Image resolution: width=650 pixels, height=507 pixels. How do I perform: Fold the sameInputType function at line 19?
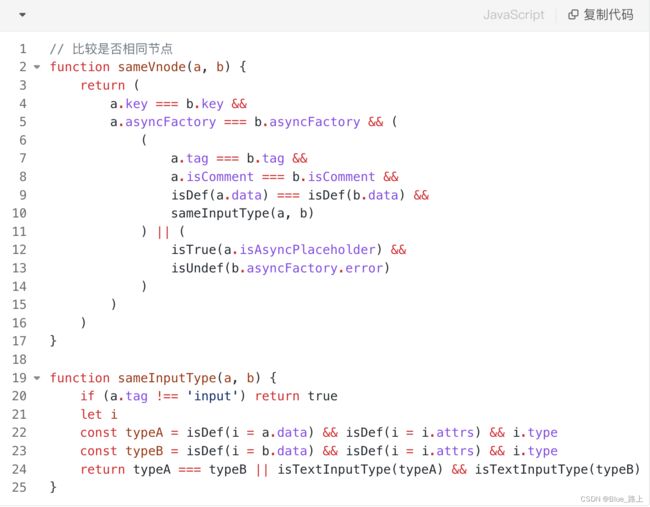pos(37,378)
